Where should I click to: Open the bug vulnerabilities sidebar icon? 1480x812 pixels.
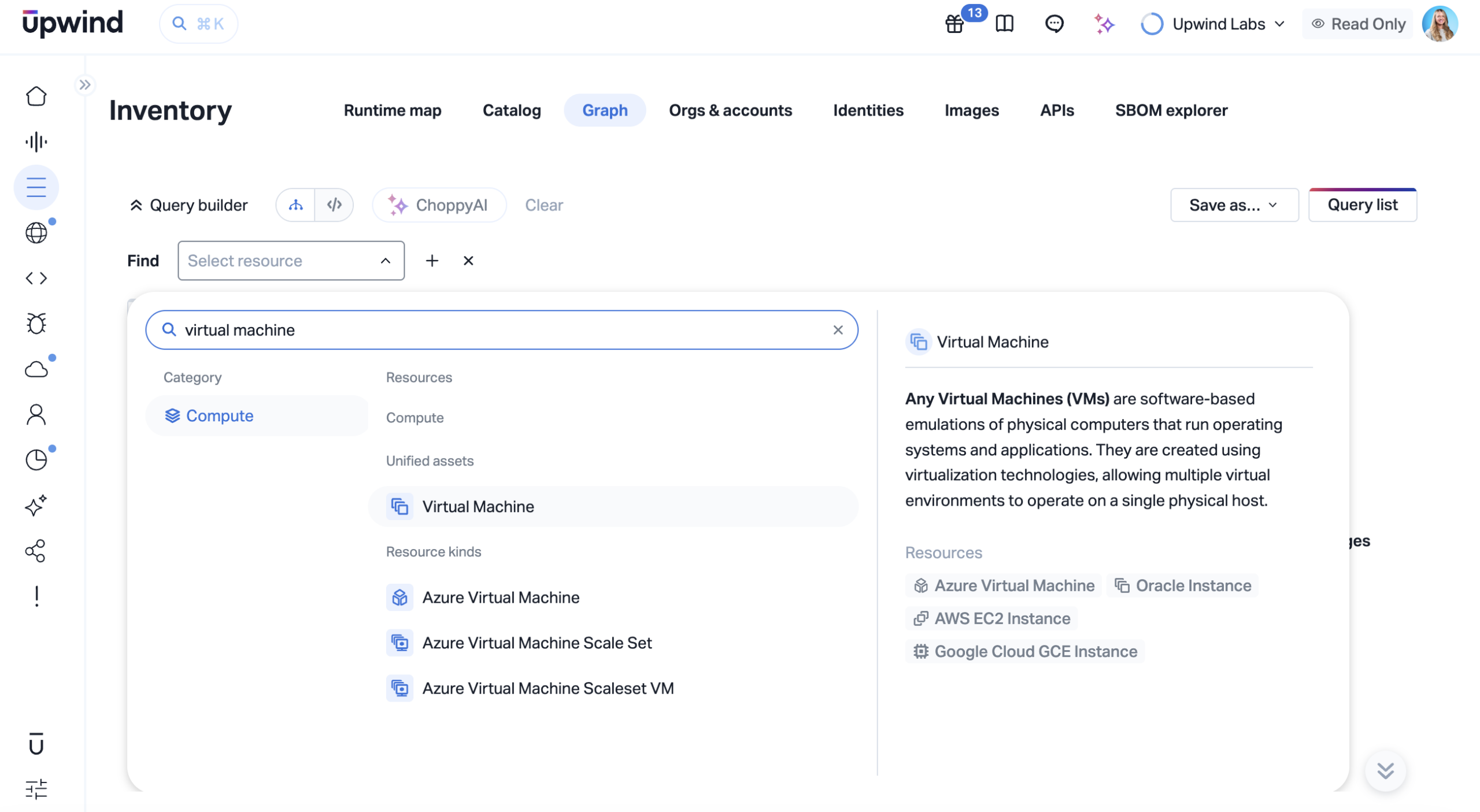36,324
